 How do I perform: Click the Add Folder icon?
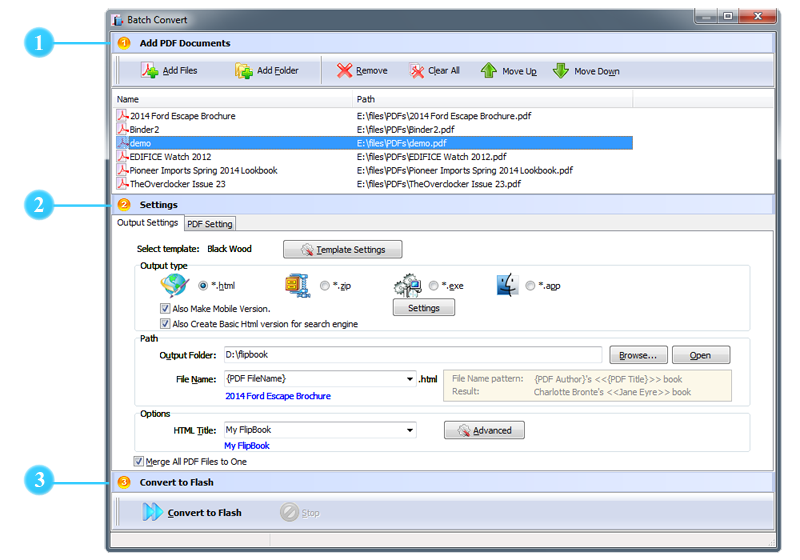point(244,71)
